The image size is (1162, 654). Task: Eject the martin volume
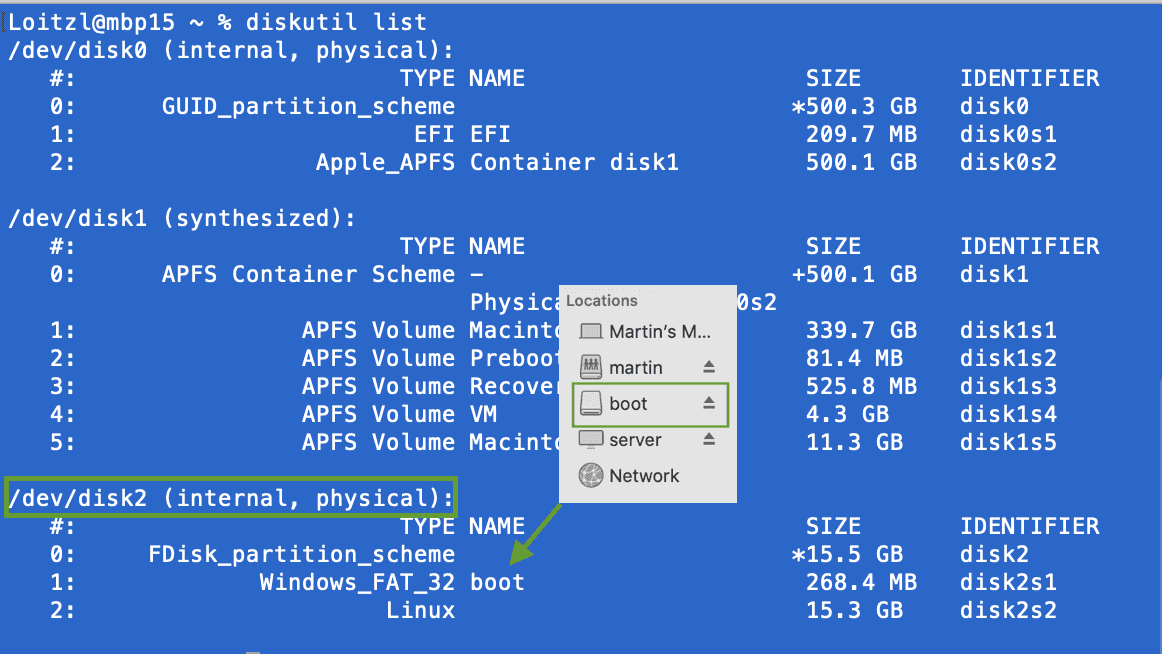point(709,367)
